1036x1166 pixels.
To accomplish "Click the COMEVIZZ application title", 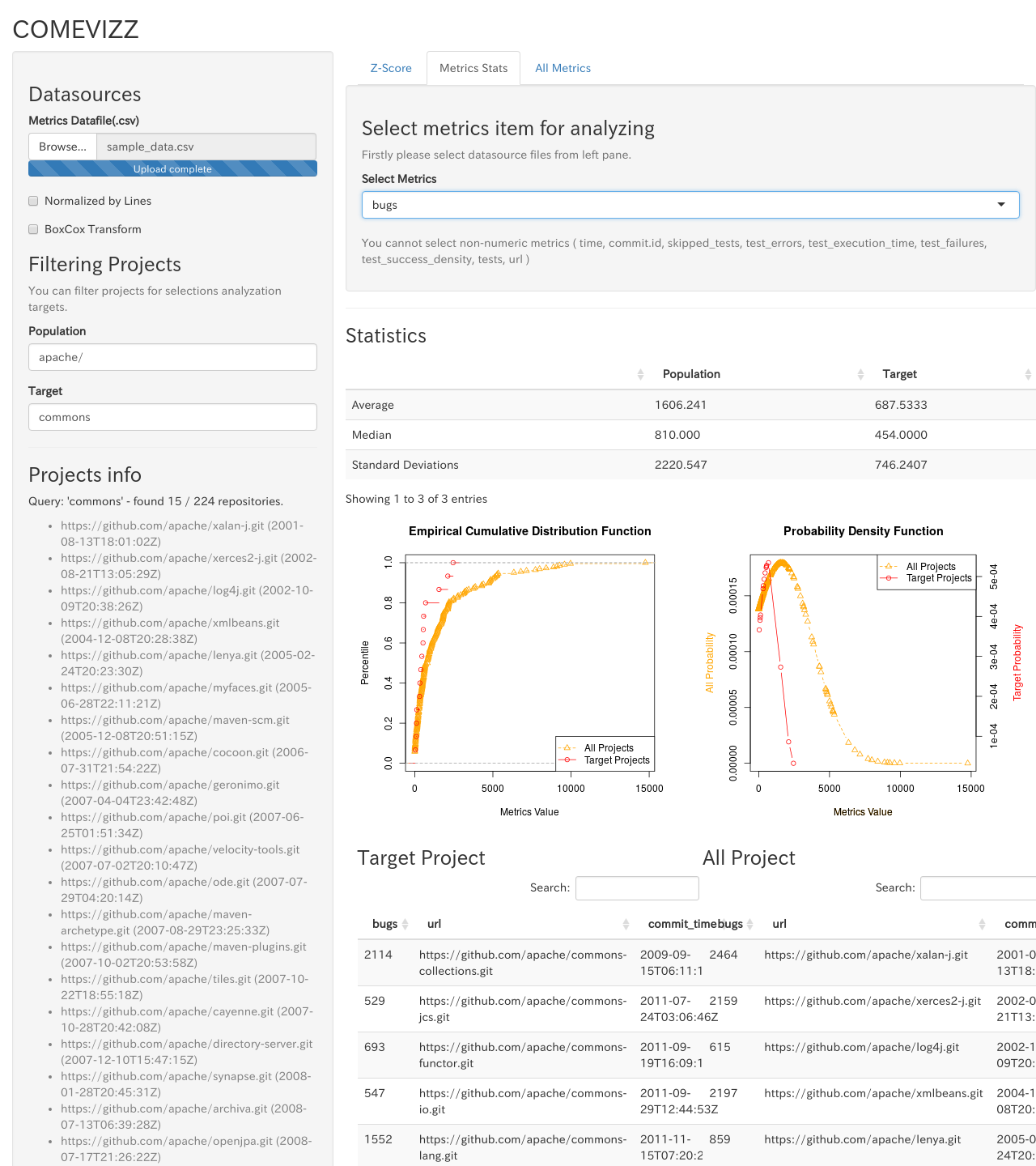I will pos(76,29).
